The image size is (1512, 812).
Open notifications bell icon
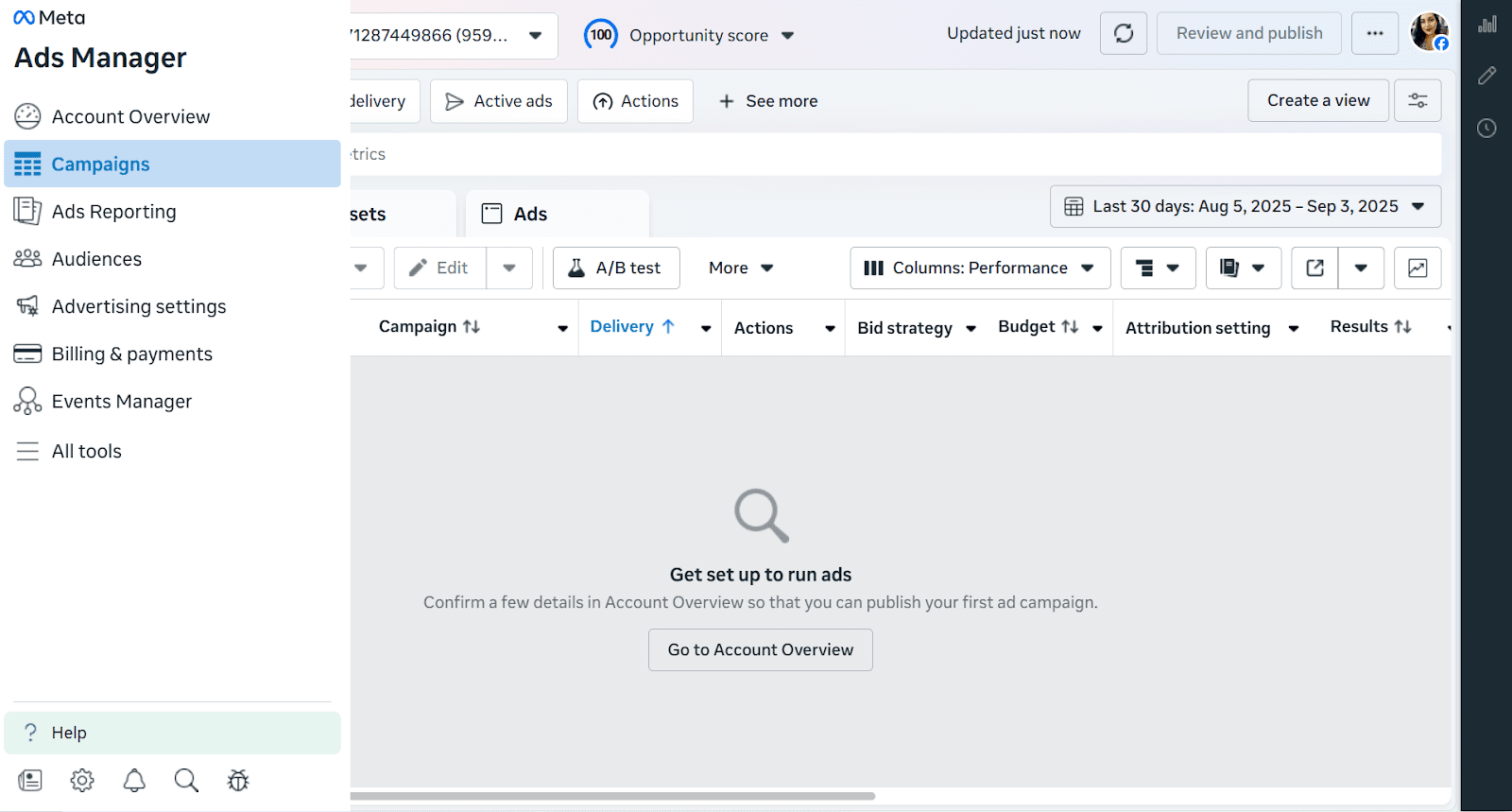pos(134,781)
